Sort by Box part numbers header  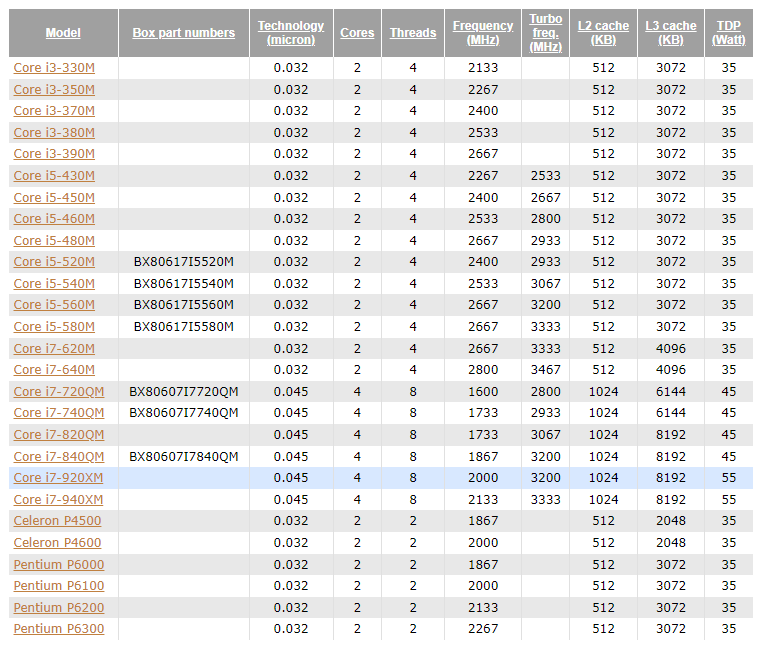pyautogui.click(x=183, y=33)
